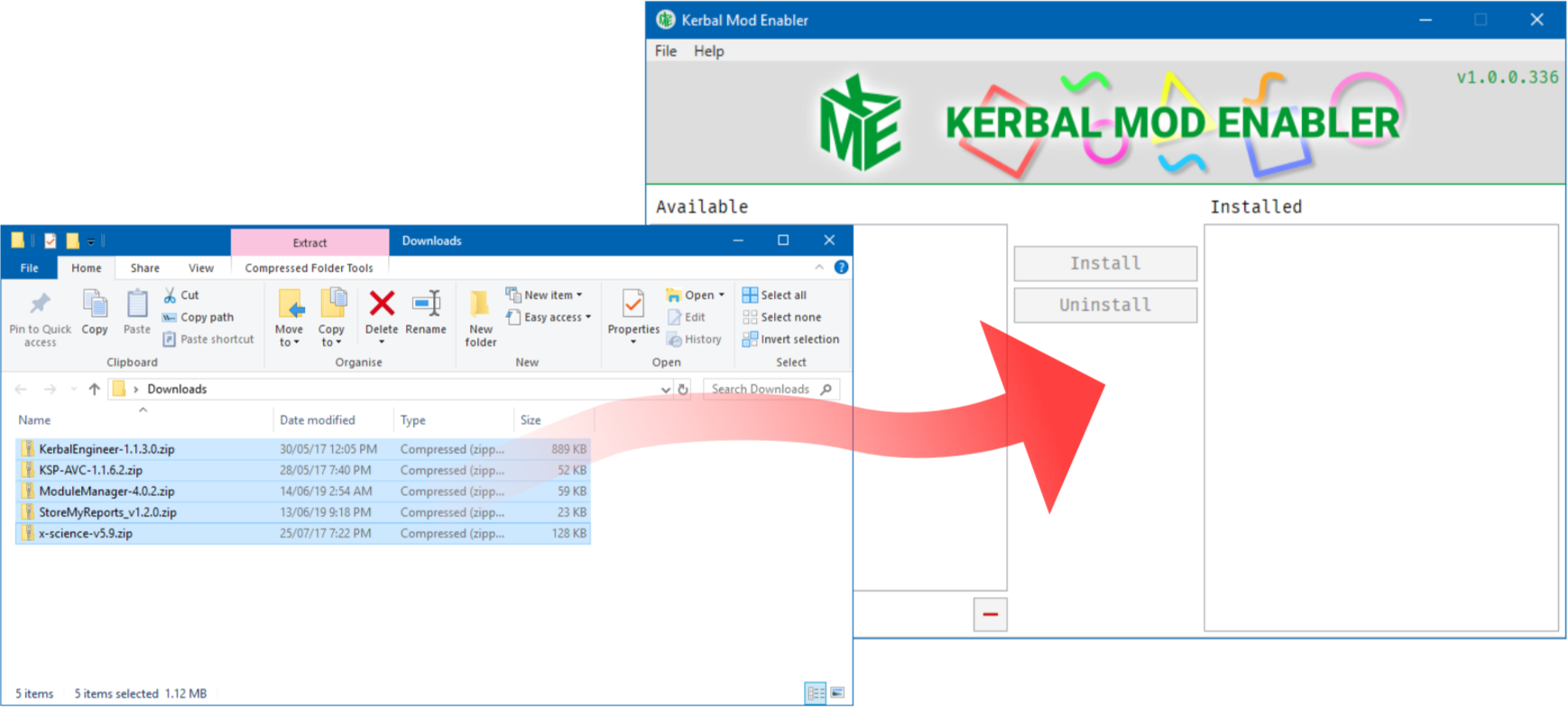Select x-science-v5.9.zip file
Screen dimensions: 1568x707
(x=302, y=533)
